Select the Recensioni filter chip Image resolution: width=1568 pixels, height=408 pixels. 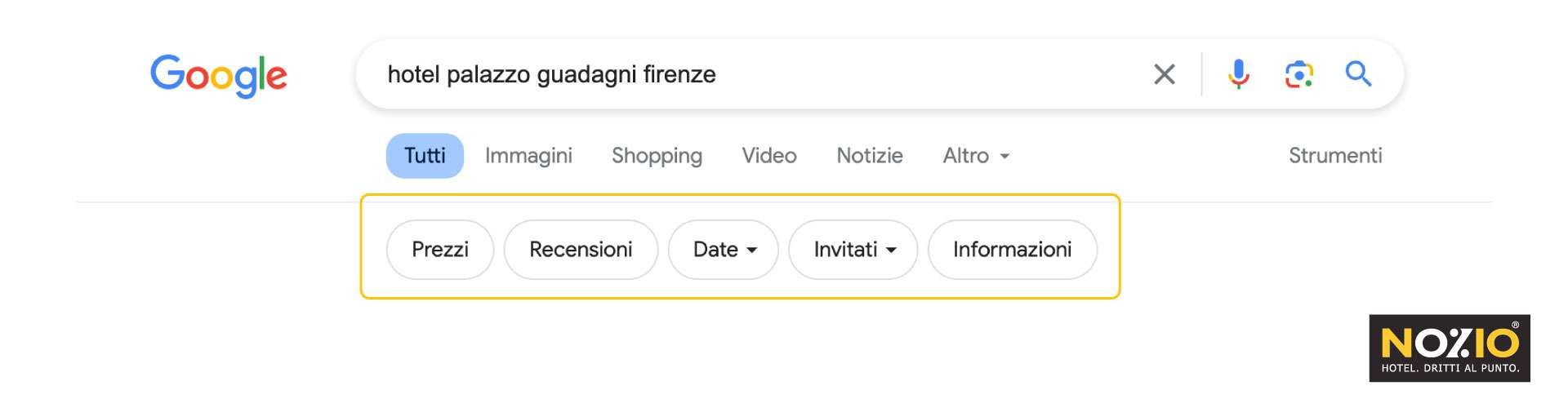(x=581, y=249)
